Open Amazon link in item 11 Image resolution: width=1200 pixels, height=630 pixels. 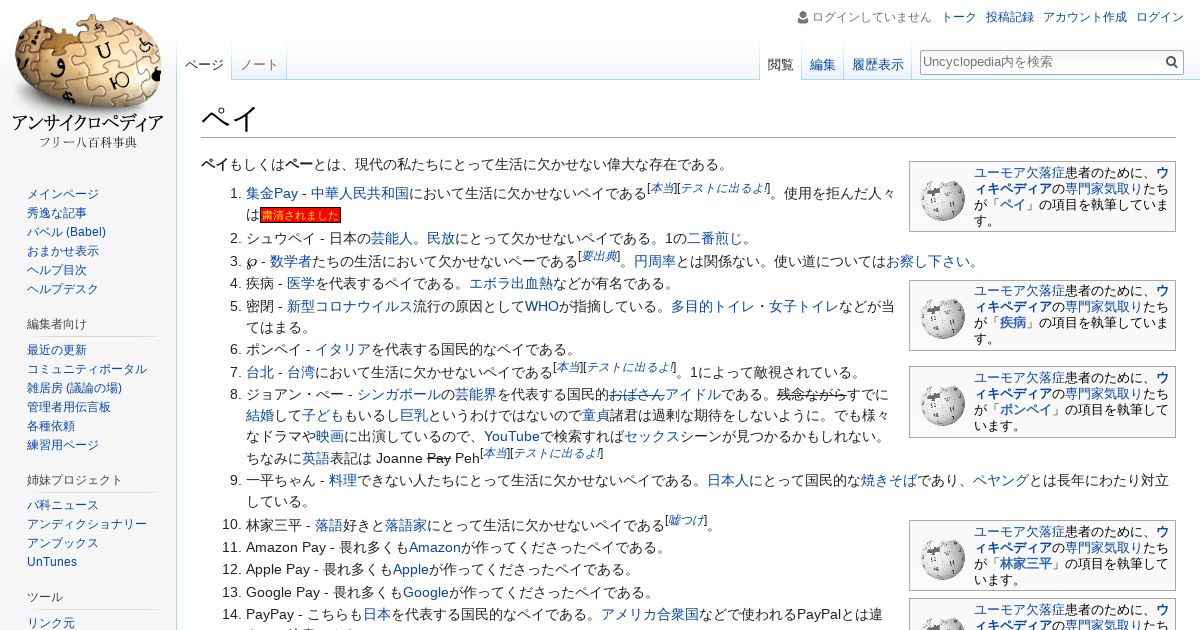(435, 547)
